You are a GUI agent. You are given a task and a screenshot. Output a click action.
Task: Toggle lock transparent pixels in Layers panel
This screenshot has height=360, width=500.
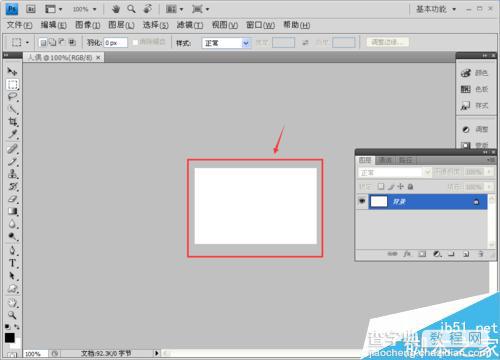(x=381, y=187)
